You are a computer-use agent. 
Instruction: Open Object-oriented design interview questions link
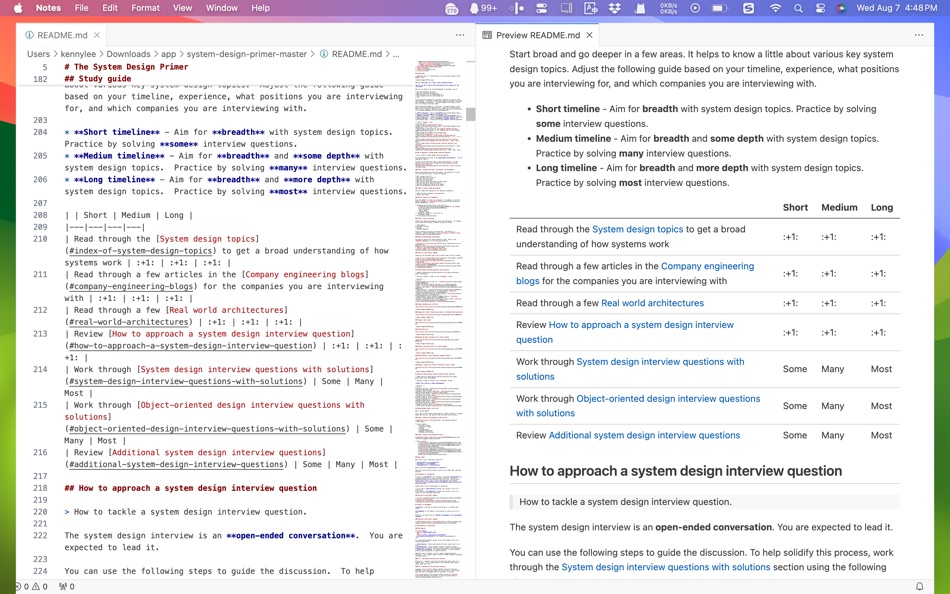point(638,405)
